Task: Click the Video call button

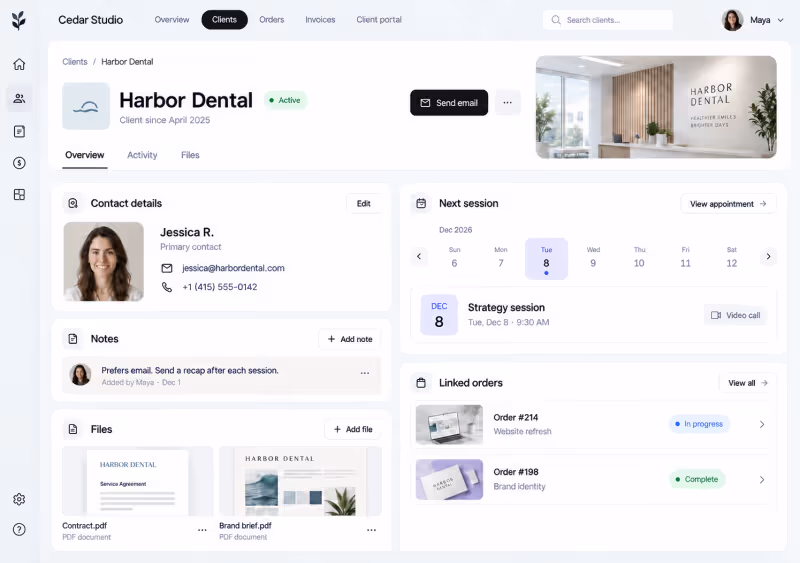Action: click(x=736, y=315)
